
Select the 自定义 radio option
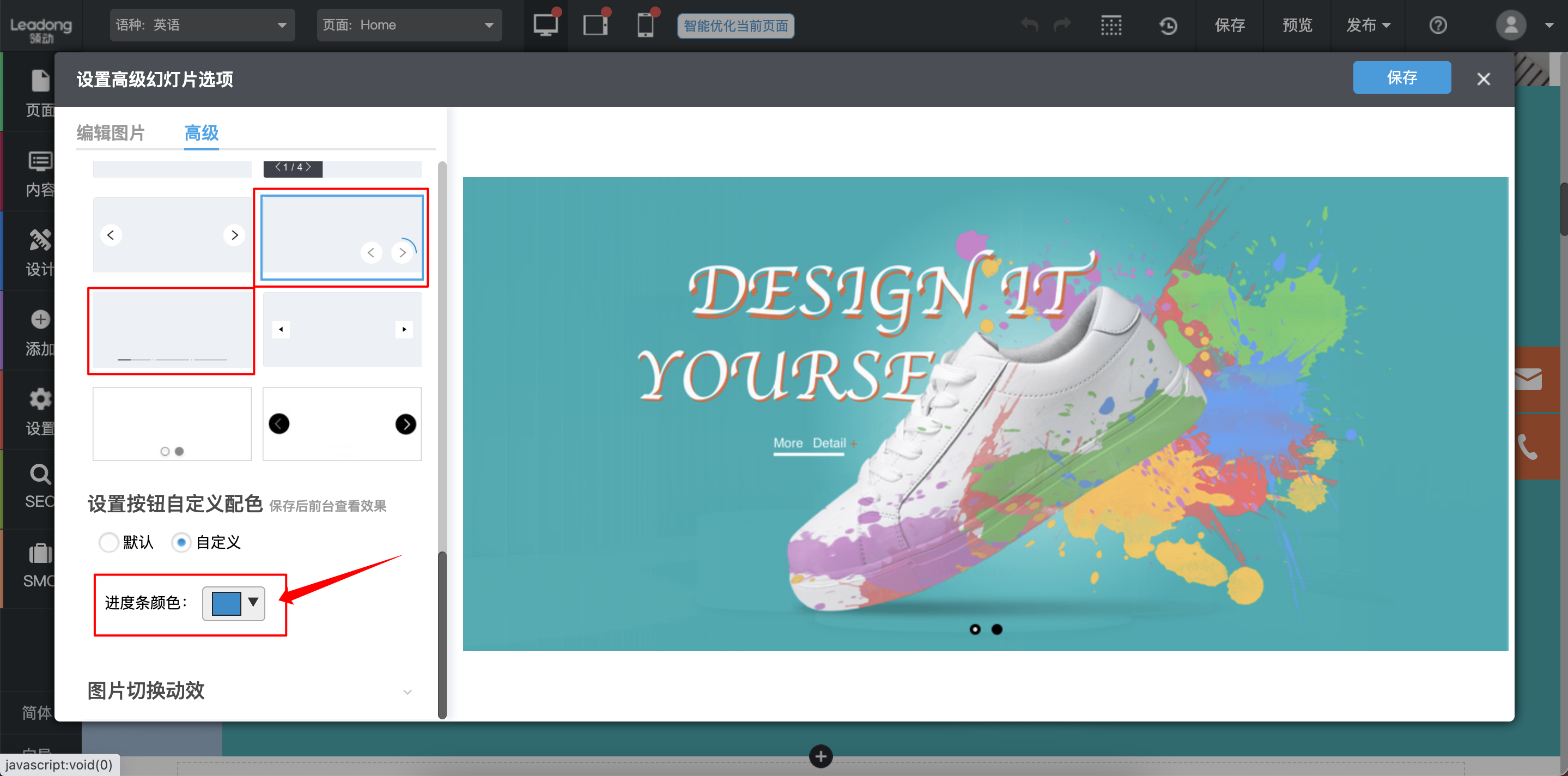[181, 542]
